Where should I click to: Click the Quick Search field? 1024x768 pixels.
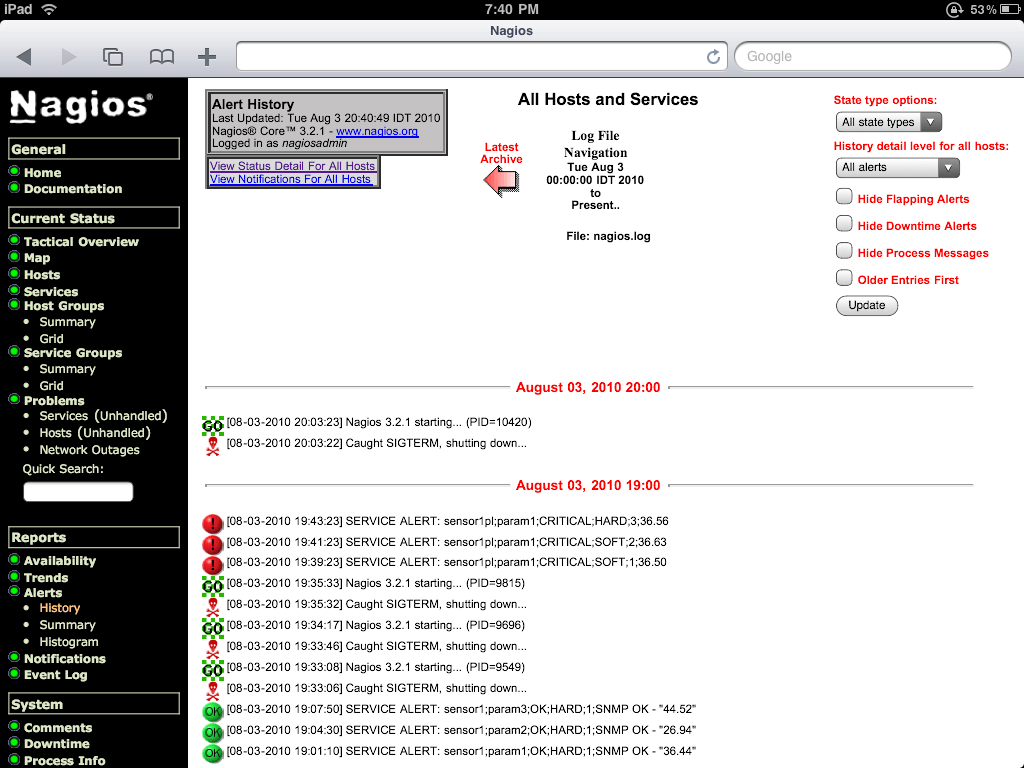79,491
